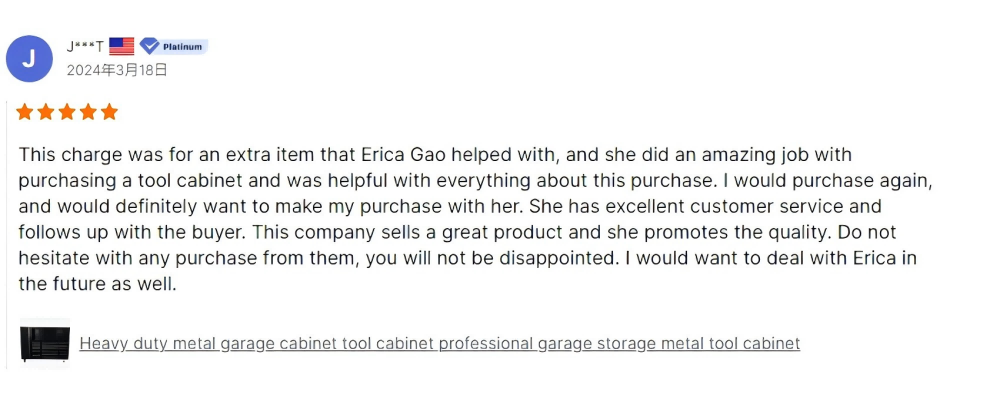Image resolution: width=1000 pixels, height=396 pixels.
Task: Open the Heavy duty metal garage cabinet link
Action: tap(439, 344)
